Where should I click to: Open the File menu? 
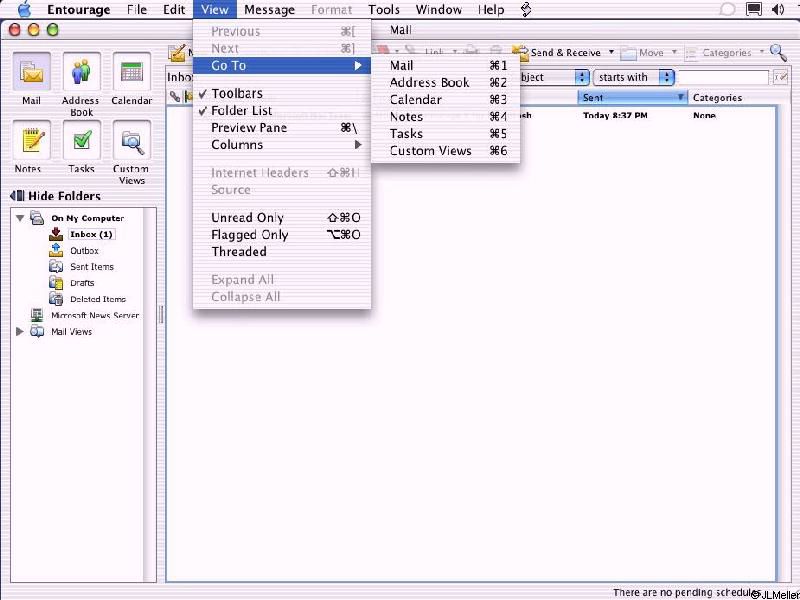point(137,9)
